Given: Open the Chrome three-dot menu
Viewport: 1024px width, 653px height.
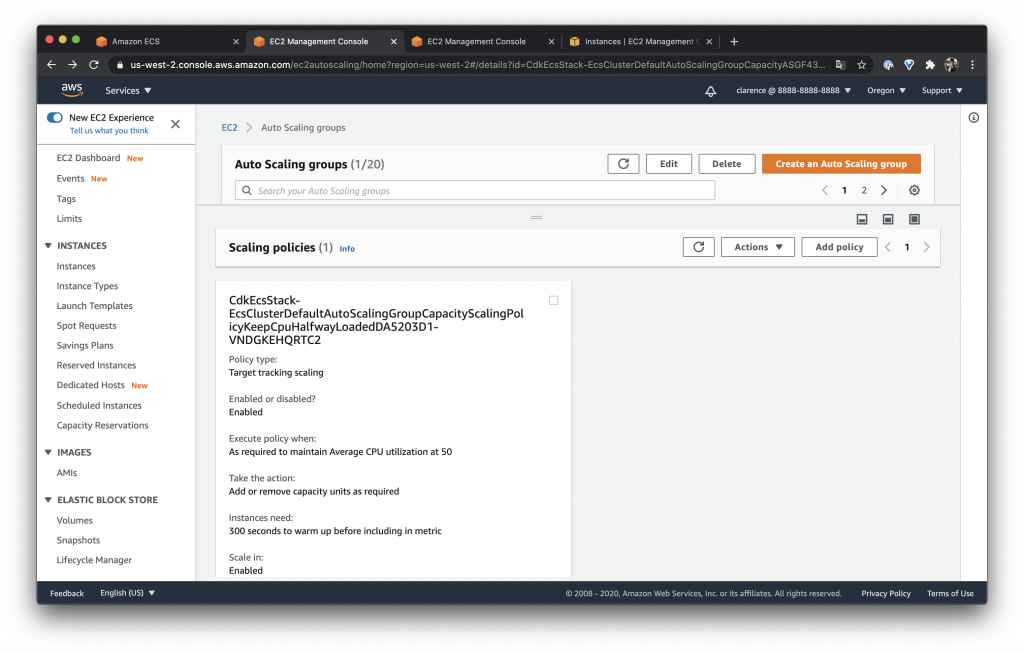Looking at the screenshot, I should tap(972, 65).
